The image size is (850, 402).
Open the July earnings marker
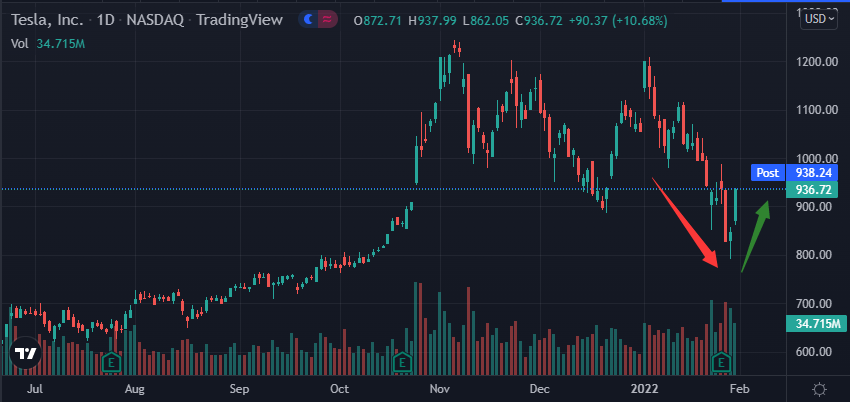tap(112, 362)
